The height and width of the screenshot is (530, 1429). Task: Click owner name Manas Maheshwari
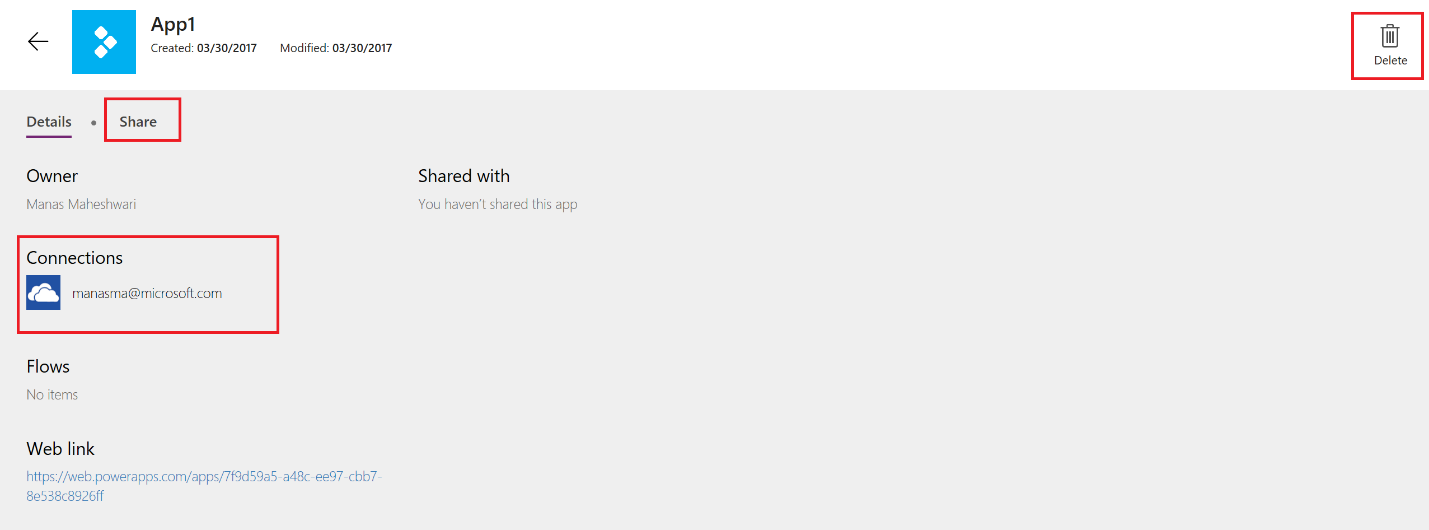(x=81, y=204)
